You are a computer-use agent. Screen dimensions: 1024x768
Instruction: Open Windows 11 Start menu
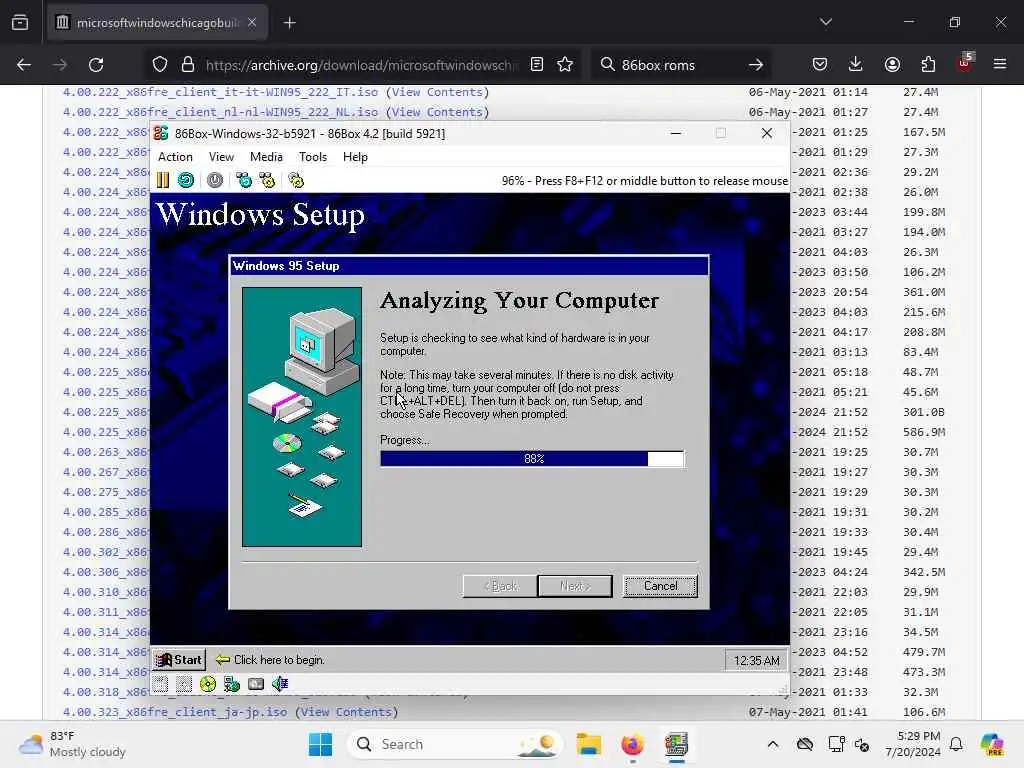point(320,744)
